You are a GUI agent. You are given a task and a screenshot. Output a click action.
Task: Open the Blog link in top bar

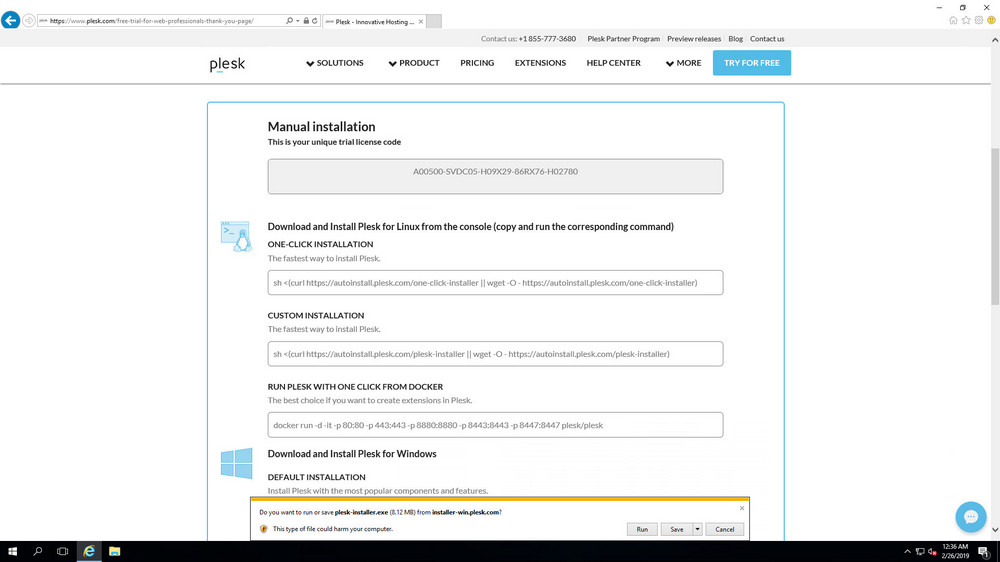(735, 39)
